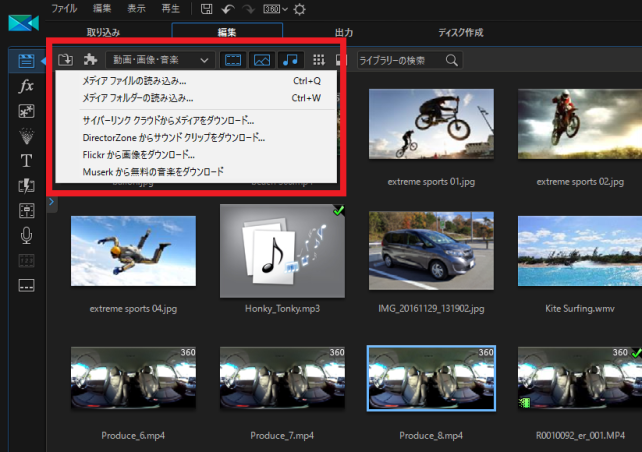Image resolution: width=642 pixels, height=452 pixels.
Task: Toggle the audio filter music note button
Action: tap(289, 60)
